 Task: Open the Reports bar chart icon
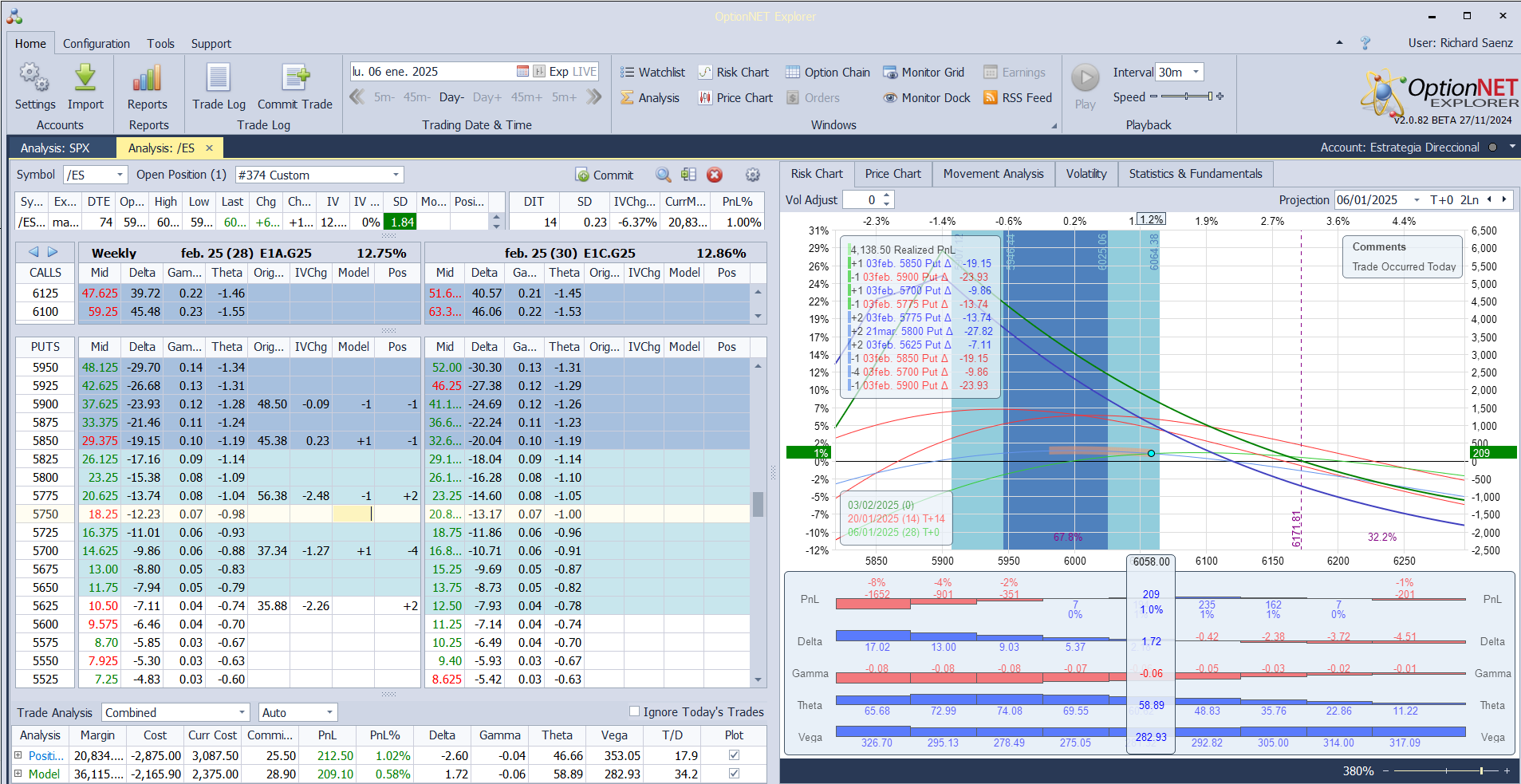point(148,77)
